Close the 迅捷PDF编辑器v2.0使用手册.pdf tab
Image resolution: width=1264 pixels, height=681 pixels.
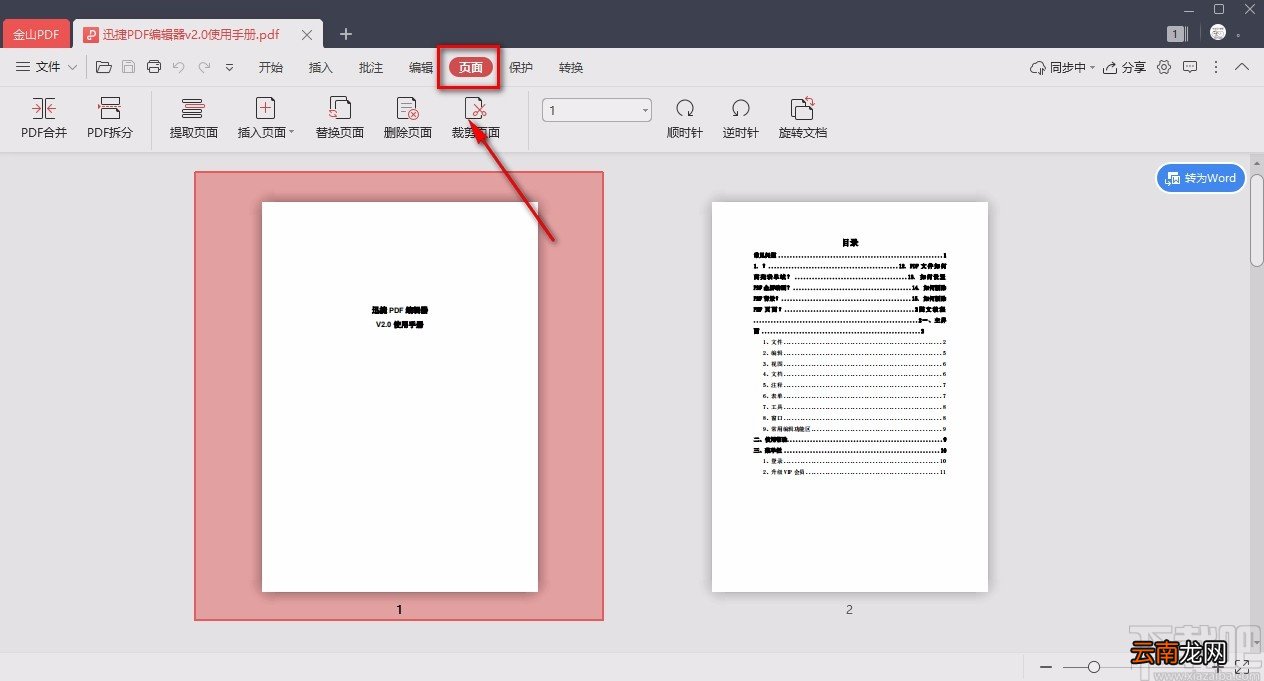tap(307, 34)
